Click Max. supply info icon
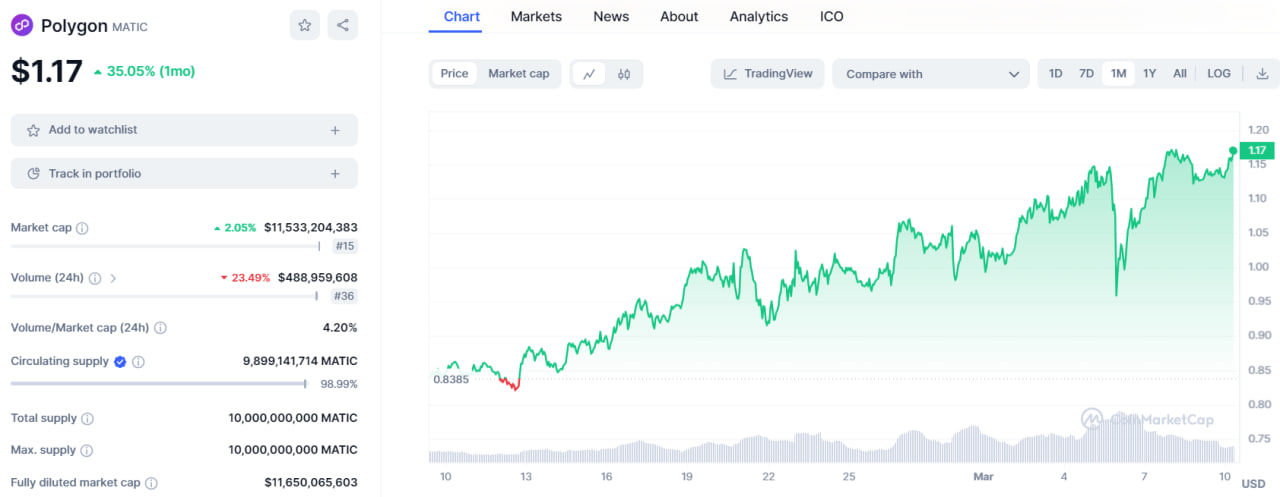The image size is (1280, 497). pos(87,451)
